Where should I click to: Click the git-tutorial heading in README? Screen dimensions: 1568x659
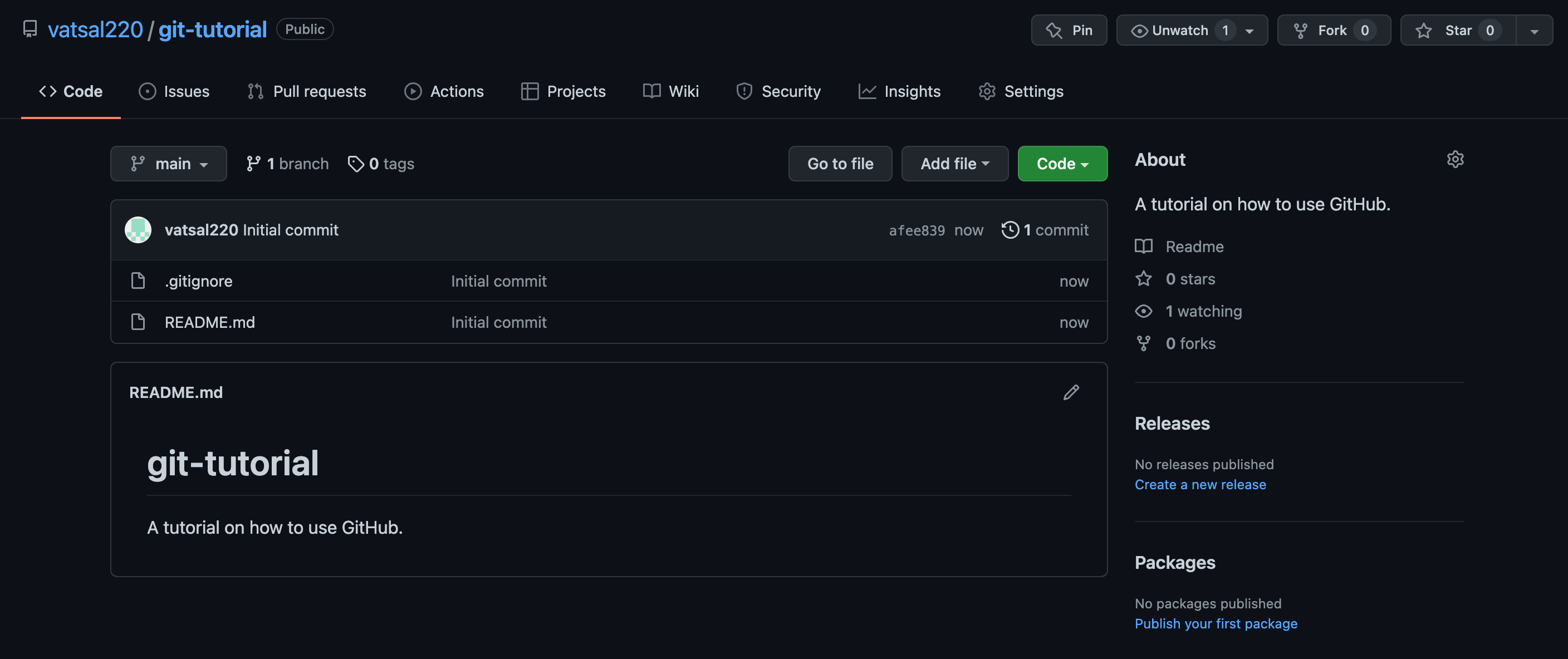(233, 464)
